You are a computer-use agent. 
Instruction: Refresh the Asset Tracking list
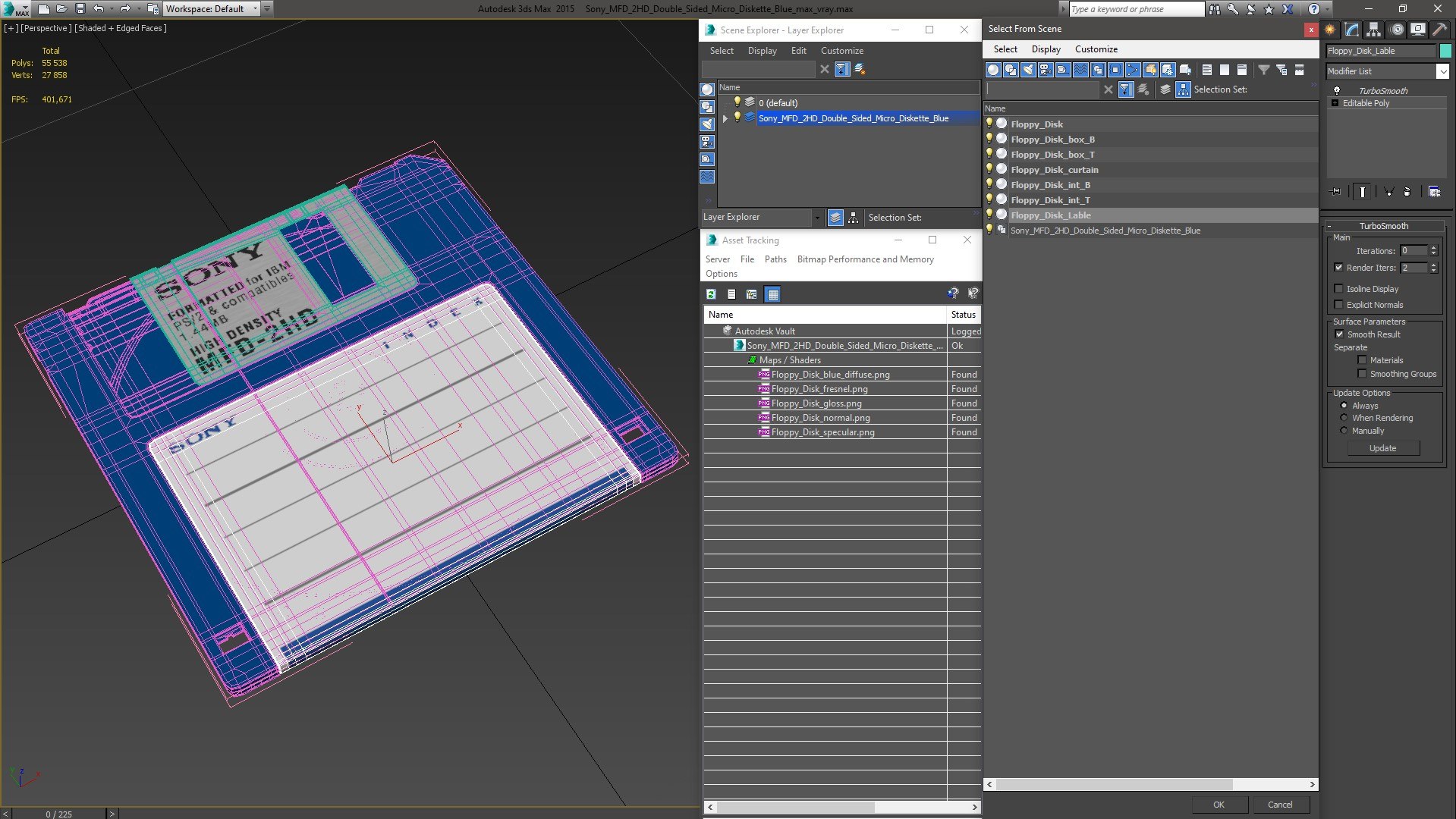(711, 294)
